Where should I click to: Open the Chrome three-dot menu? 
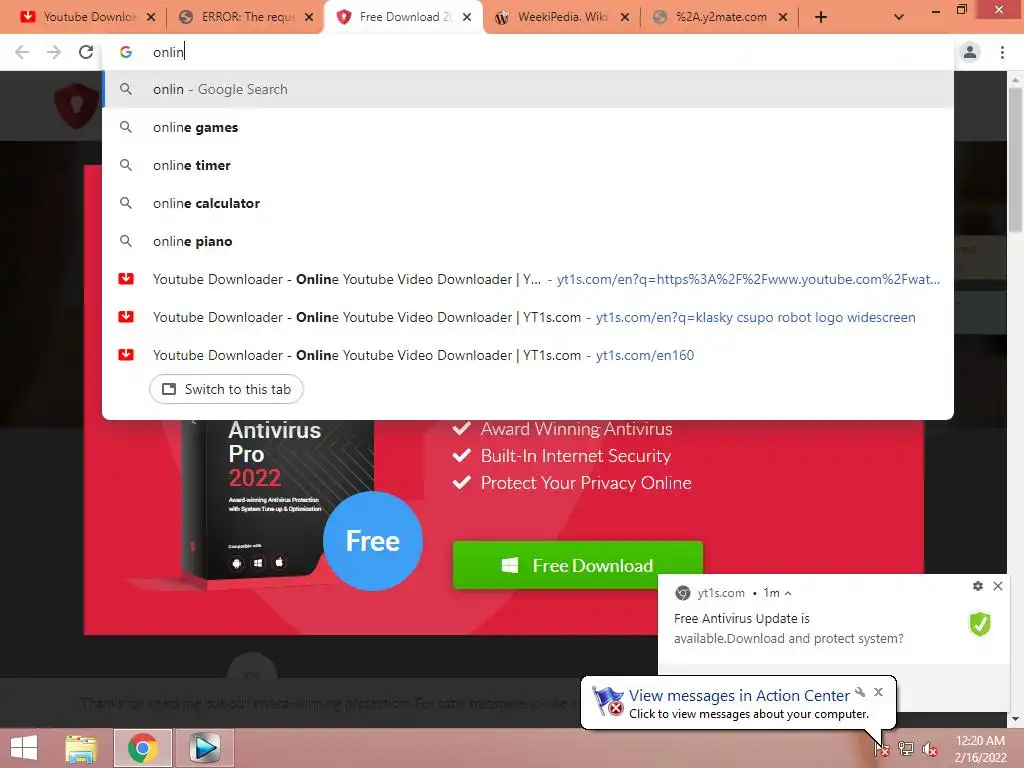click(1002, 52)
